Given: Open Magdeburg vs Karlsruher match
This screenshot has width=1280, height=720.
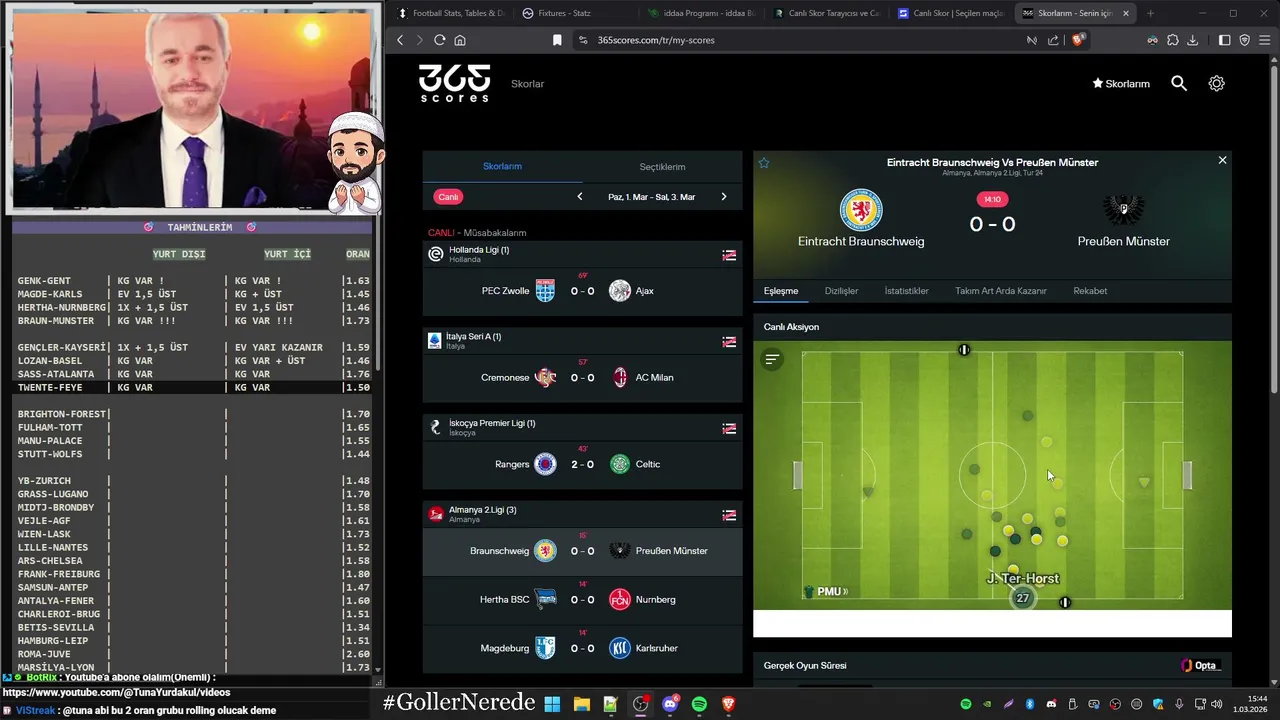Looking at the screenshot, I should point(582,648).
